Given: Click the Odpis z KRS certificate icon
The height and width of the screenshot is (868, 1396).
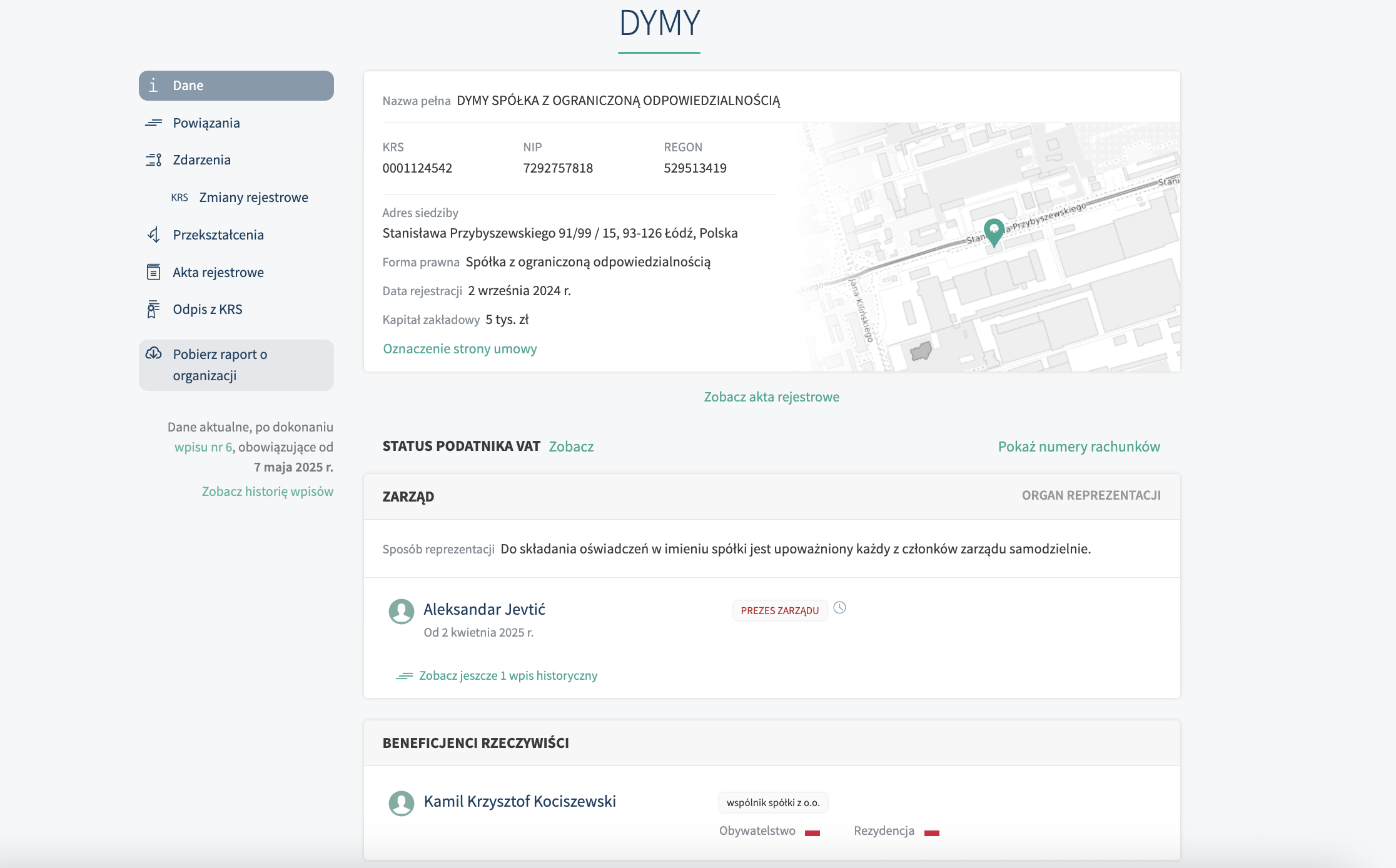Looking at the screenshot, I should 153,310.
